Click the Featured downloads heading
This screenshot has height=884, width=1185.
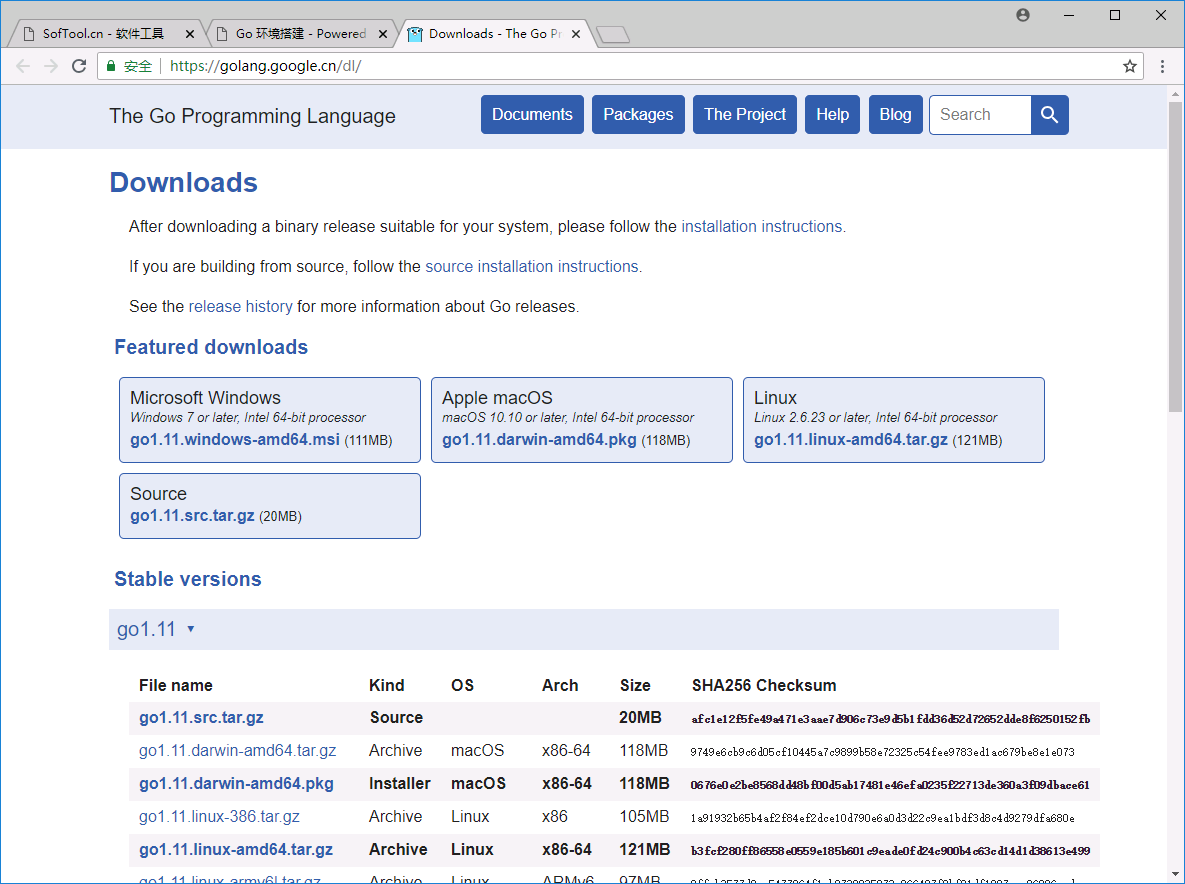coord(211,348)
